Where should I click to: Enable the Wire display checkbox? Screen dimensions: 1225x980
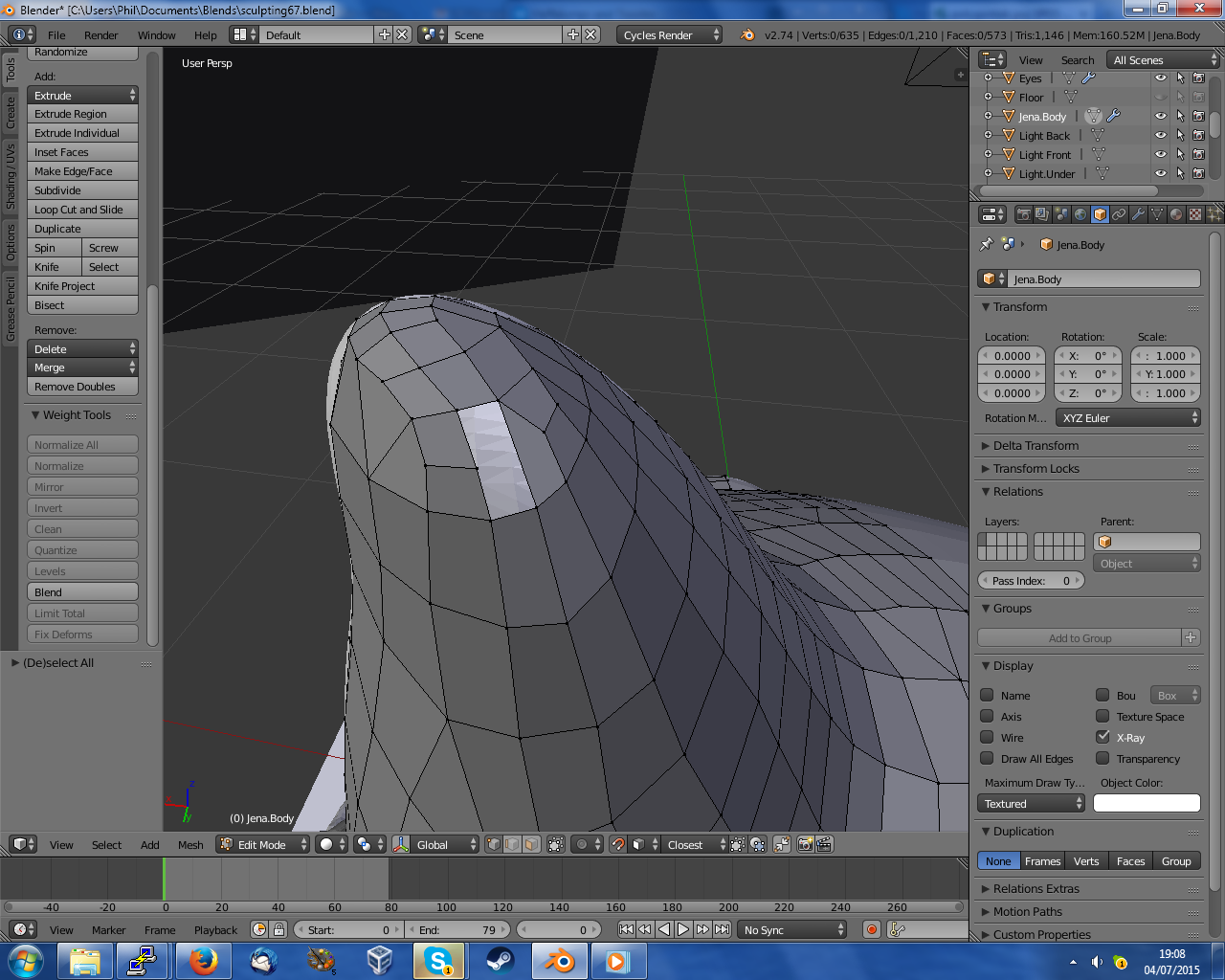pos(987,737)
